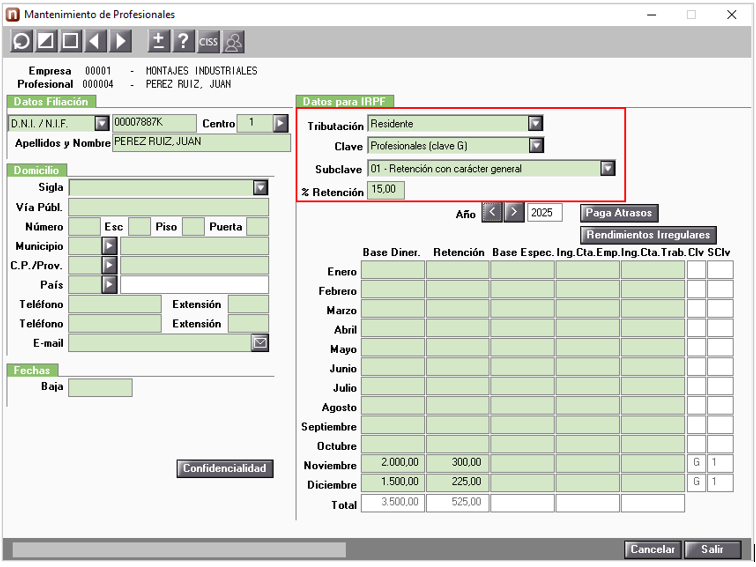This screenshot has width=756, height=567.
Task: Expand the Subclave dropdown
Action: 608,168
